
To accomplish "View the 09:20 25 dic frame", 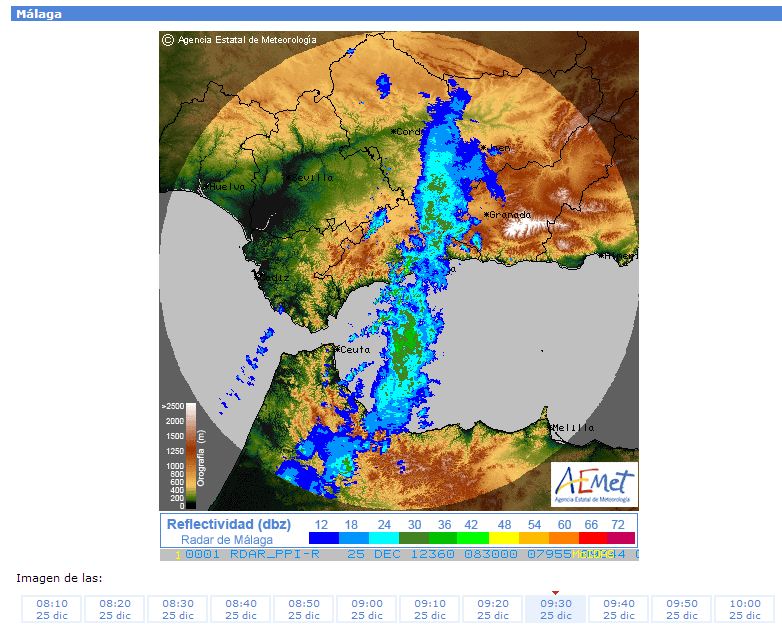I will (x=493, y=609).
